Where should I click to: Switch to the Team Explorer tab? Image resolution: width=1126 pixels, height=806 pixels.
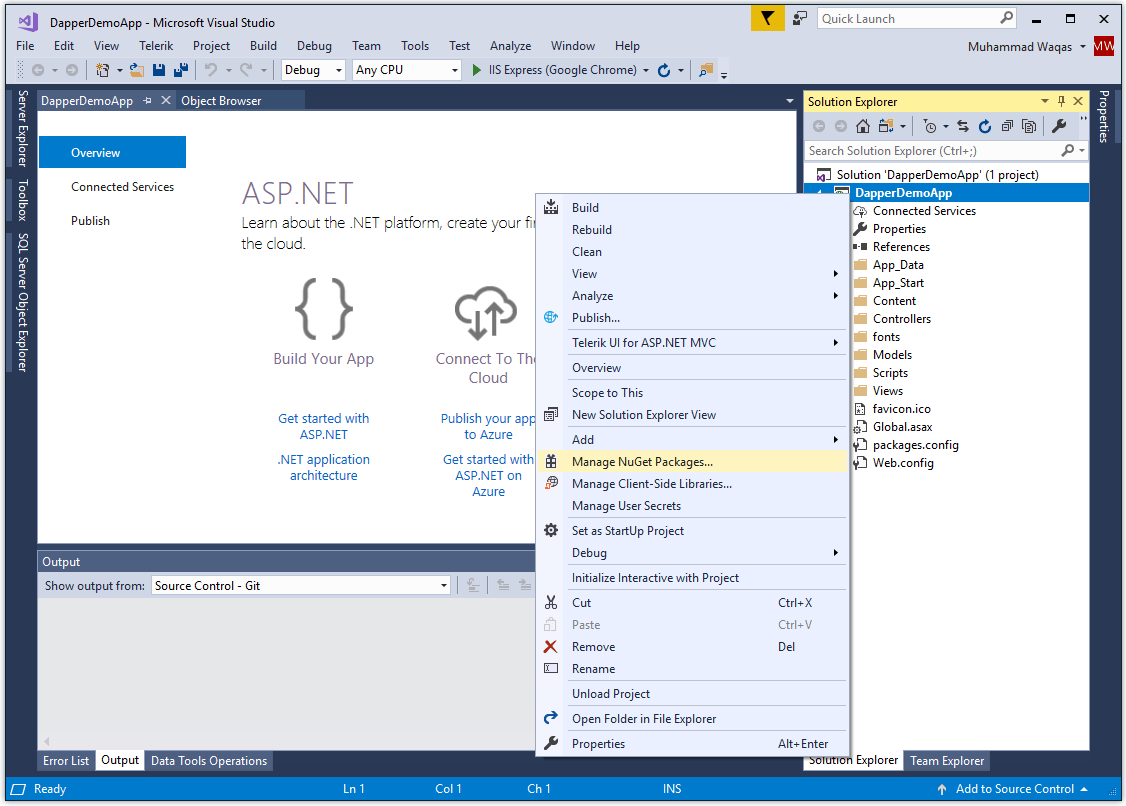[946, 761]
